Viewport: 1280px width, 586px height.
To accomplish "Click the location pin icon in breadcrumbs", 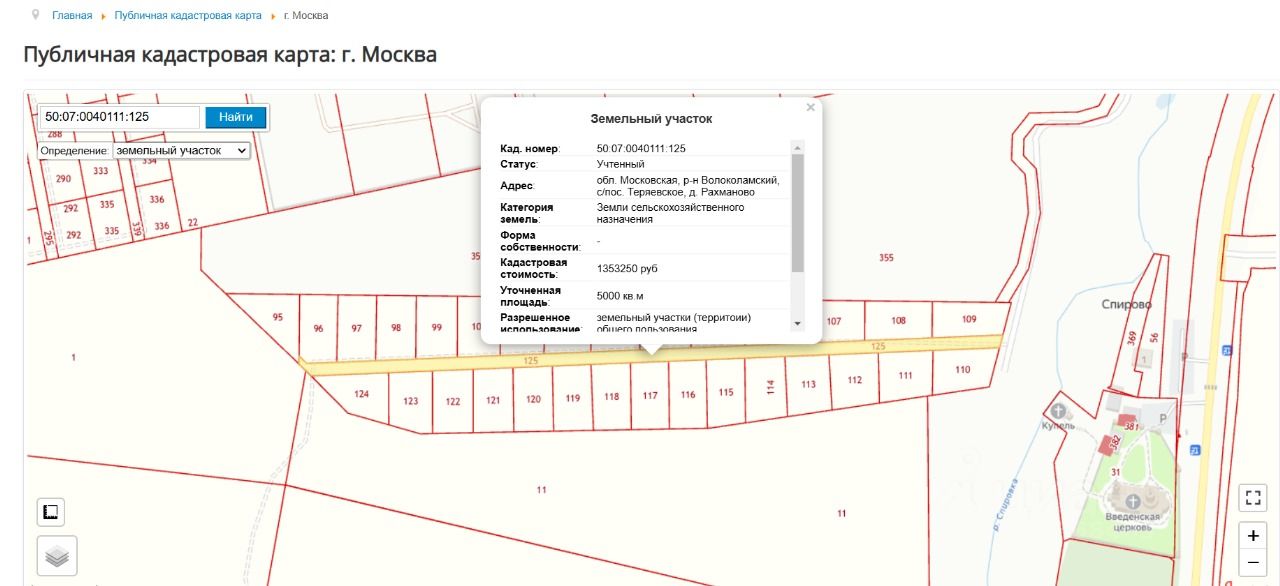I will tap(37, 15).
